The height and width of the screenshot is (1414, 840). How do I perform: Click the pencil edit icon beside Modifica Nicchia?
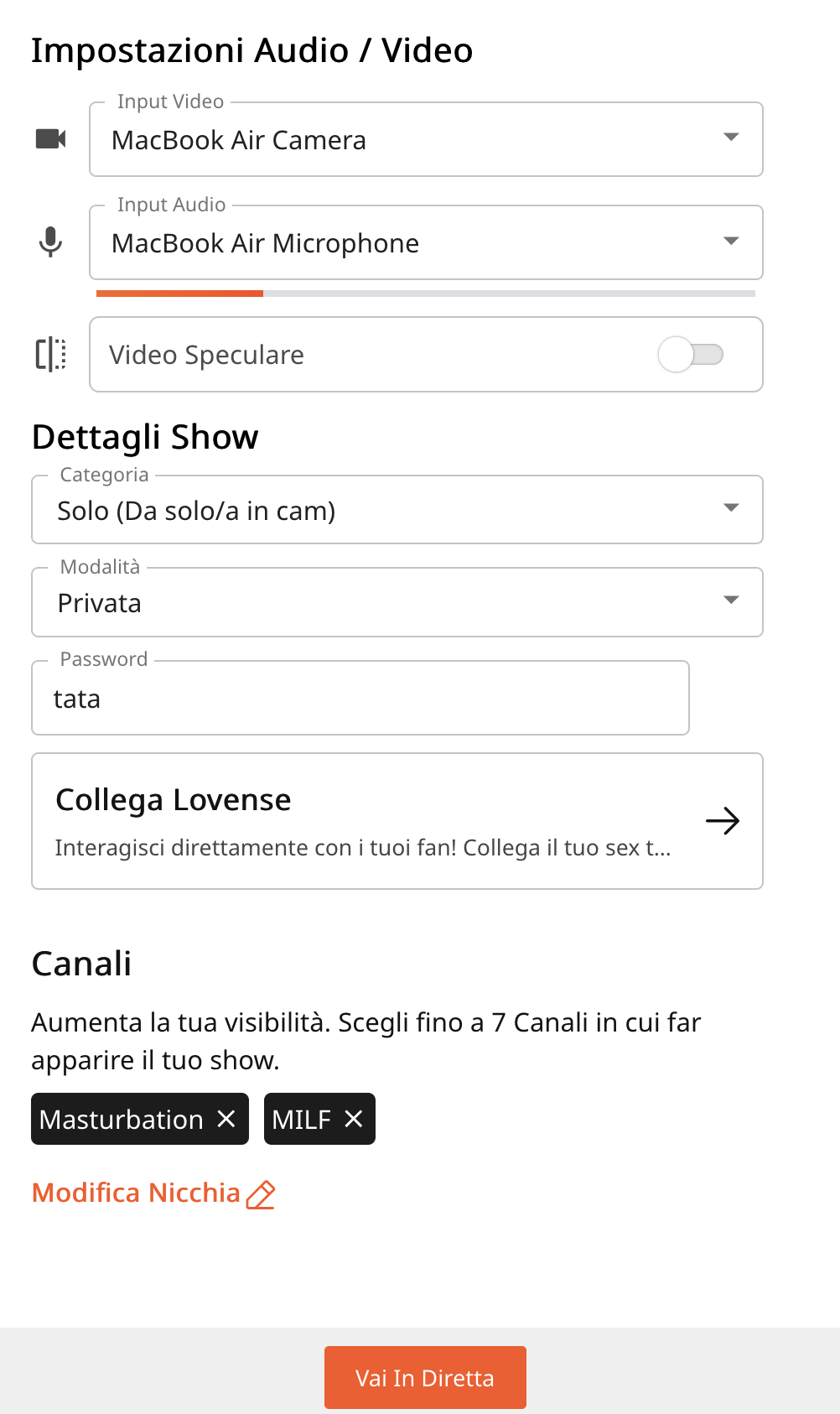pos(261,1194)
